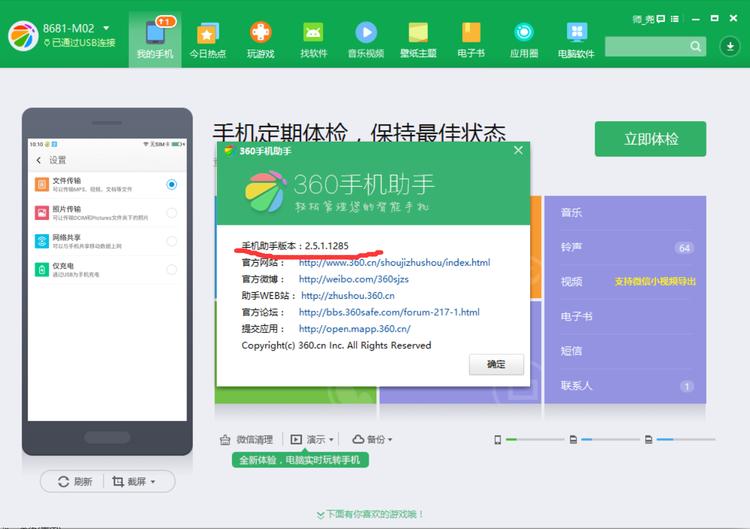
Task: Click the first SD card storage bar
Action: click(610, 439)
